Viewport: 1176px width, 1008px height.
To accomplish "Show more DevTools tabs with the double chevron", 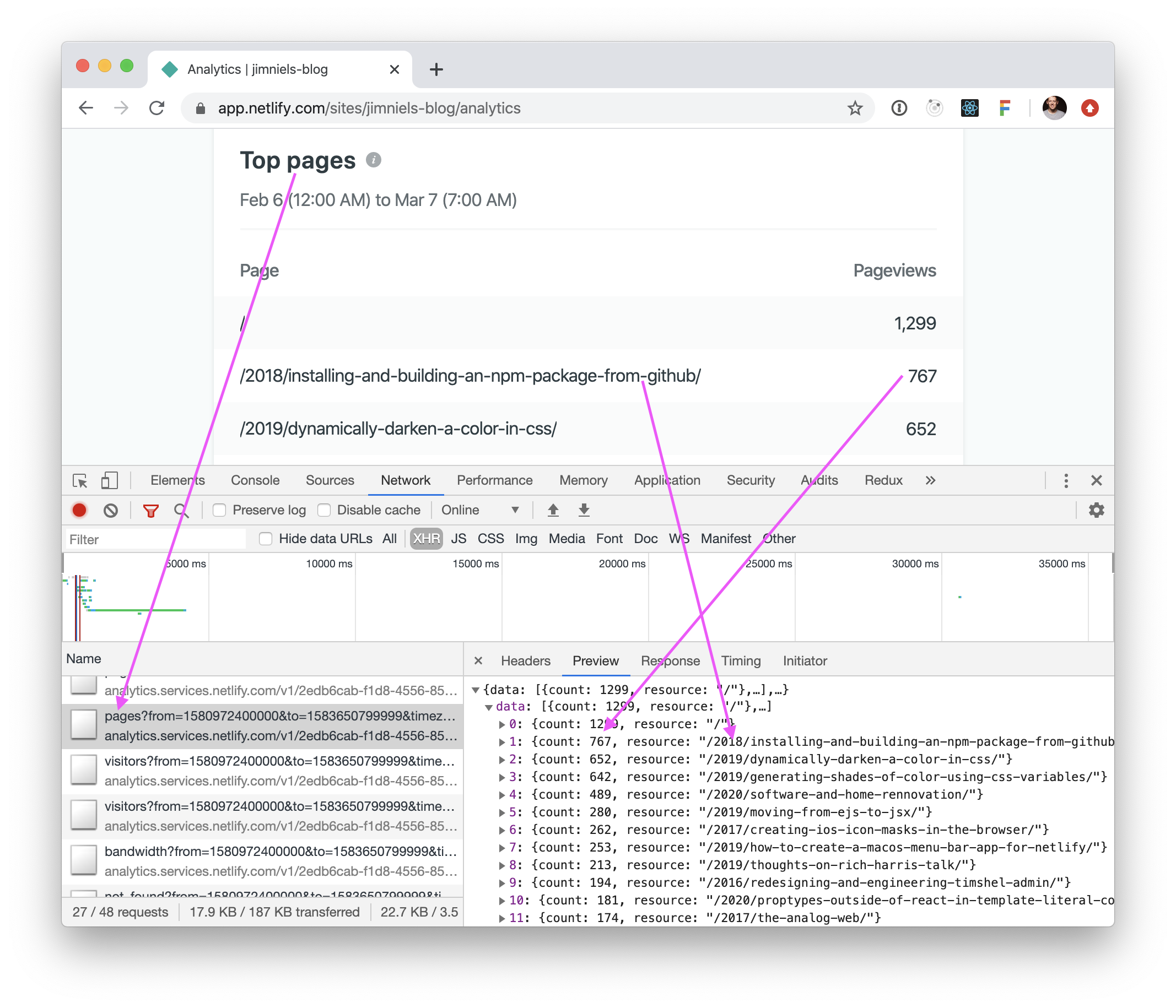I will (930, 480).
